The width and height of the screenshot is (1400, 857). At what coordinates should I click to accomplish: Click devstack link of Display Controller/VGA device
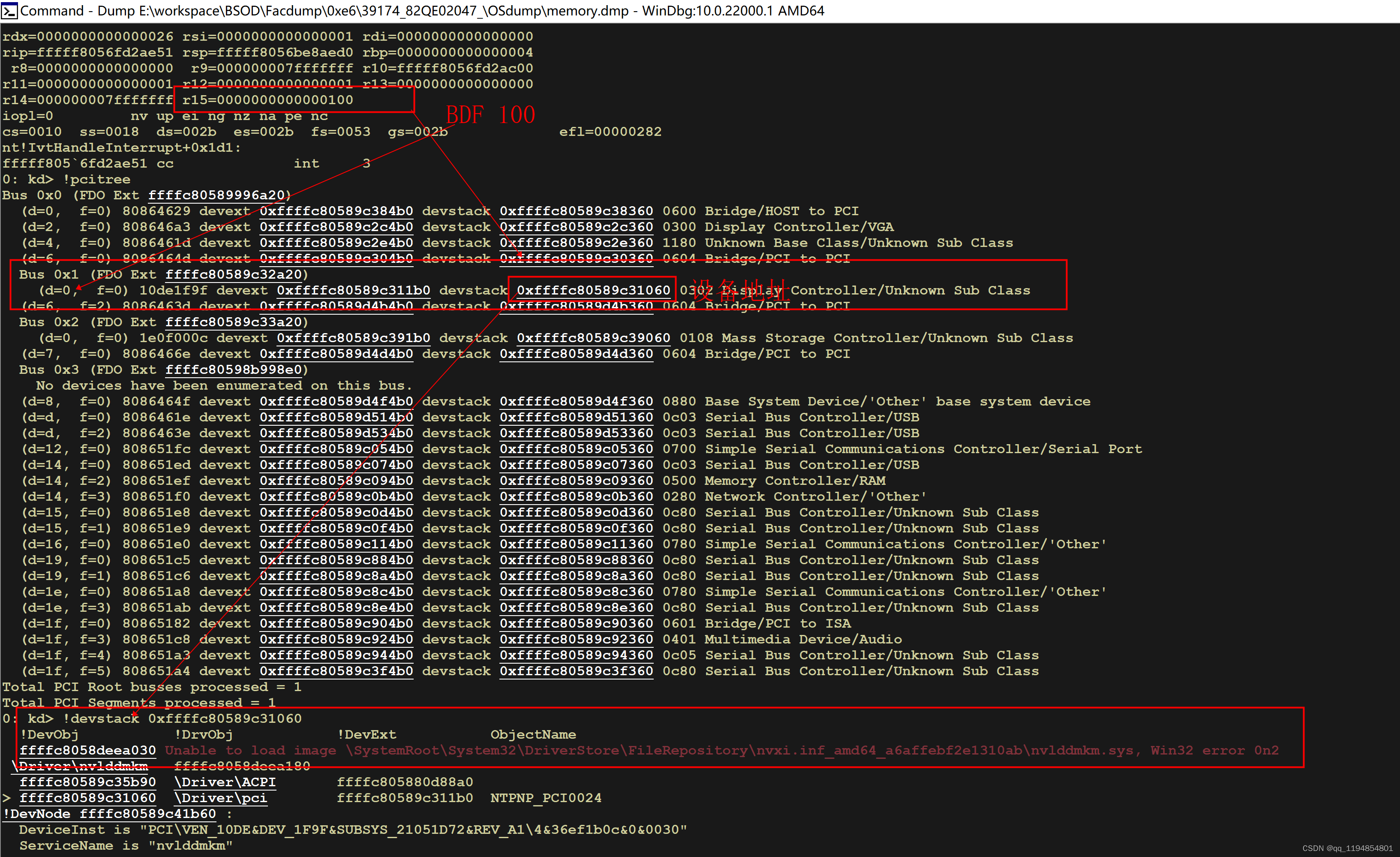coord(576,227)
